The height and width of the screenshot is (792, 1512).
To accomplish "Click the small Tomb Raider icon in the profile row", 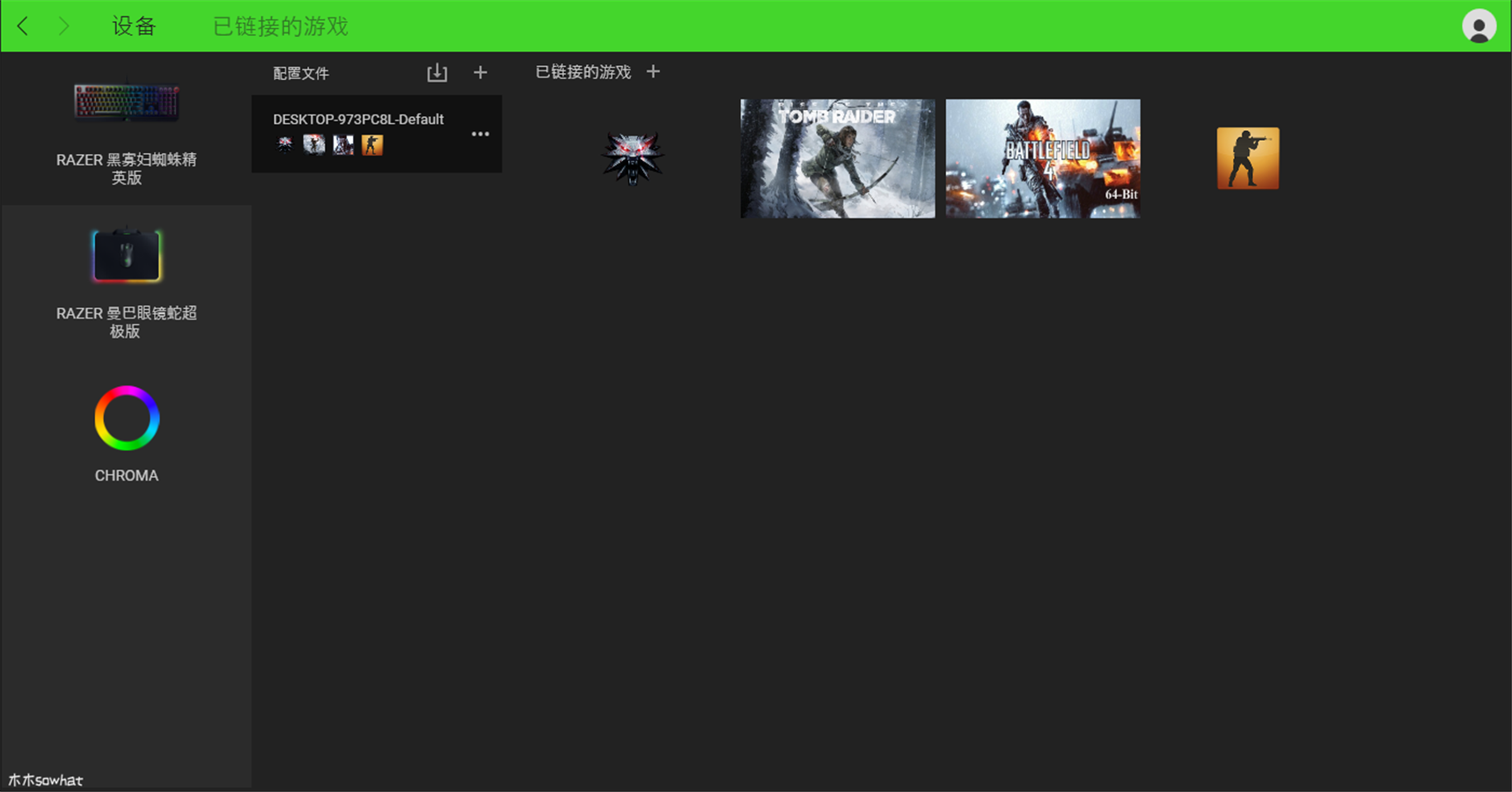I will tap(314, 144).
